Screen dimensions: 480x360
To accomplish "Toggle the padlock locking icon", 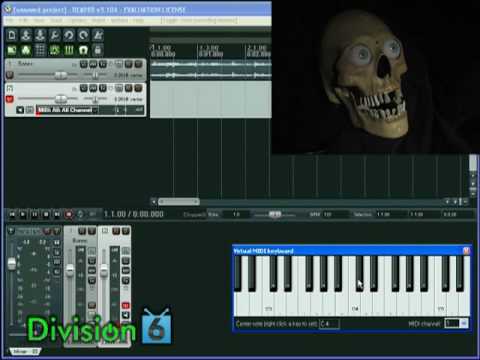I will click(98, 50).
